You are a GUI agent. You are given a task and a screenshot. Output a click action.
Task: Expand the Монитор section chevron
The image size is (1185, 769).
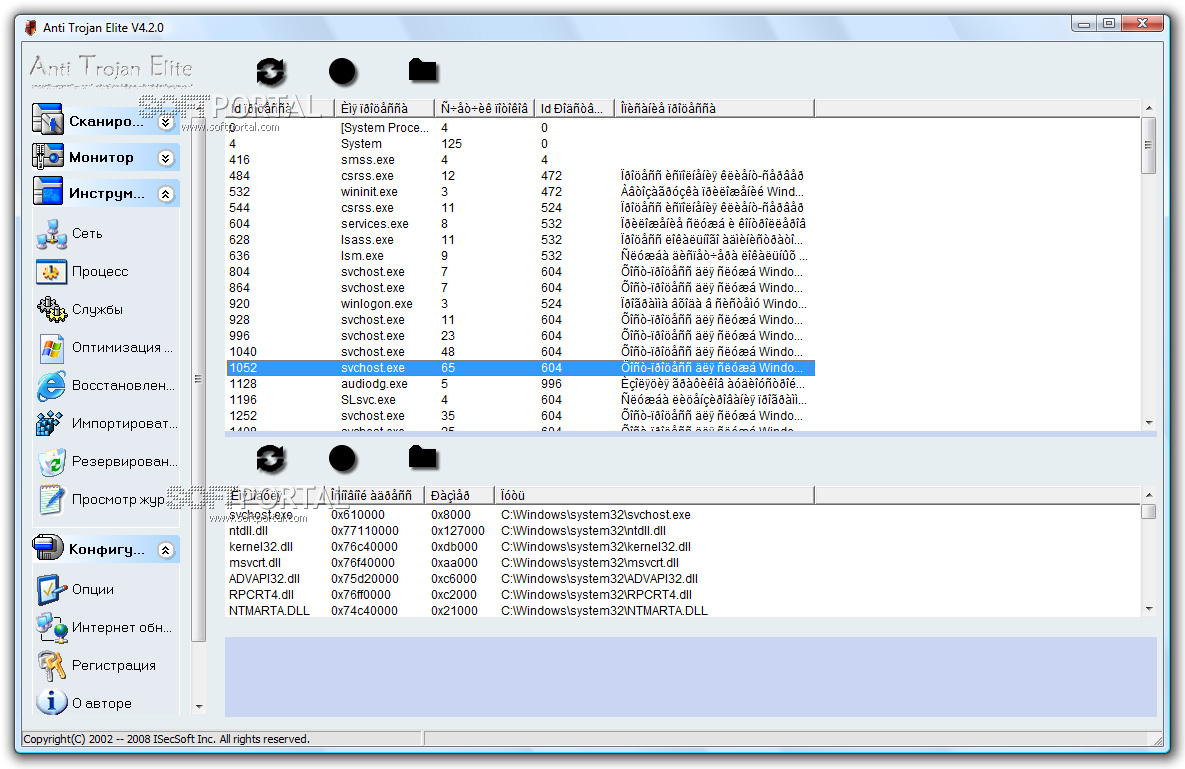click(166, 158)
